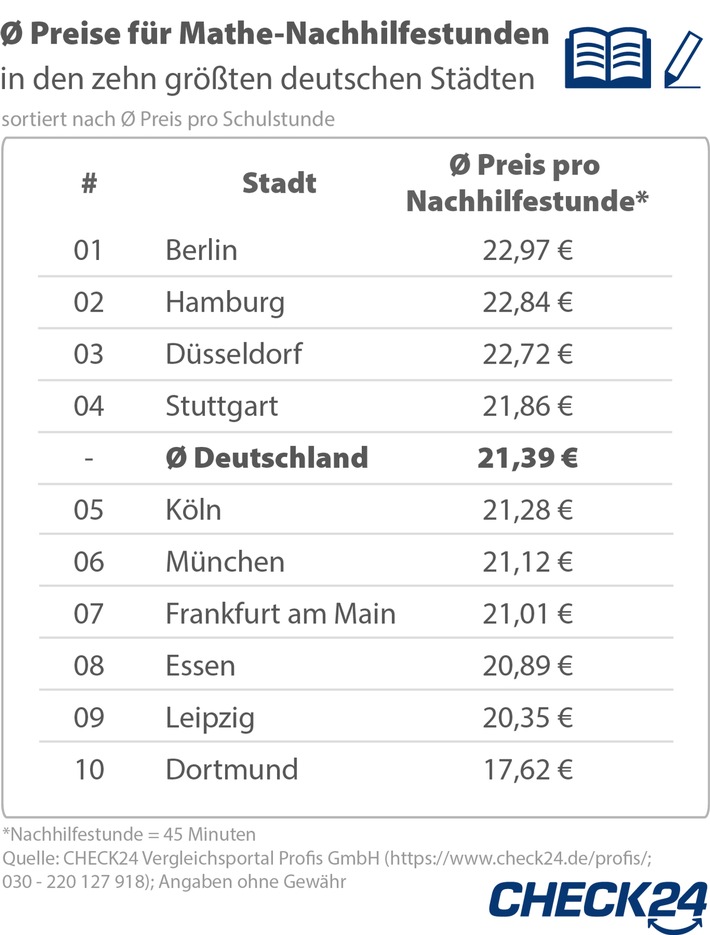Click the pencil icon
710x935 pixels.
point(683,57)
